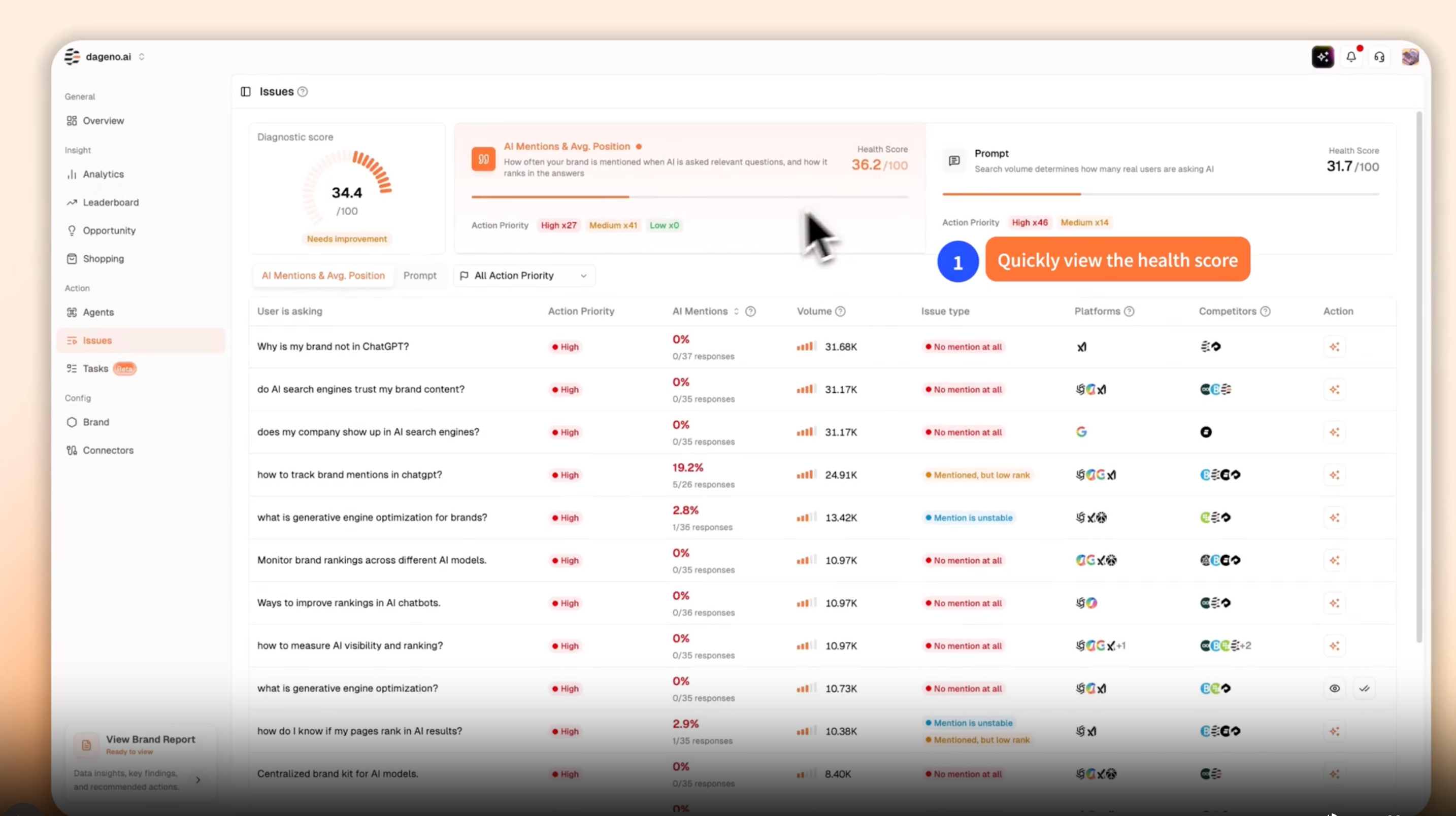
Task: Open Brand config page
Action: pyautogui.click(x=140, y=422)
